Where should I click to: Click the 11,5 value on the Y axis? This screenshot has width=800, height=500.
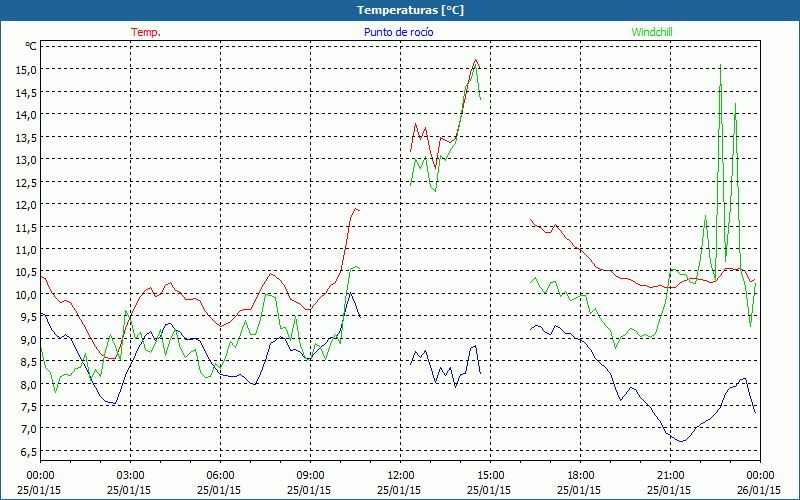pos(27,227)
